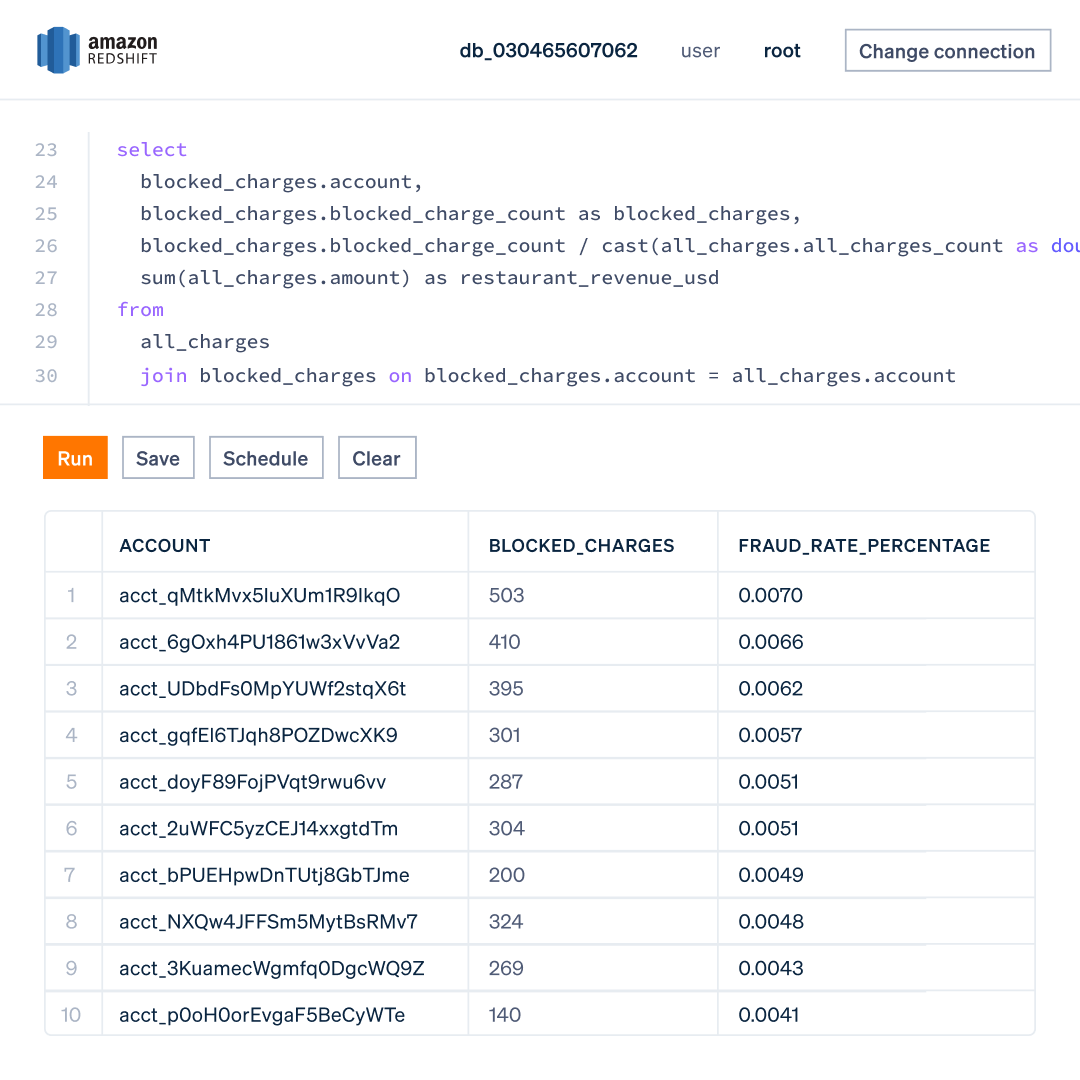This screenshot has width=1080, height=1080.
Task: Select account acct_bPUEHpwDnTUtj8GbTJme
Action: click(264, 875)
